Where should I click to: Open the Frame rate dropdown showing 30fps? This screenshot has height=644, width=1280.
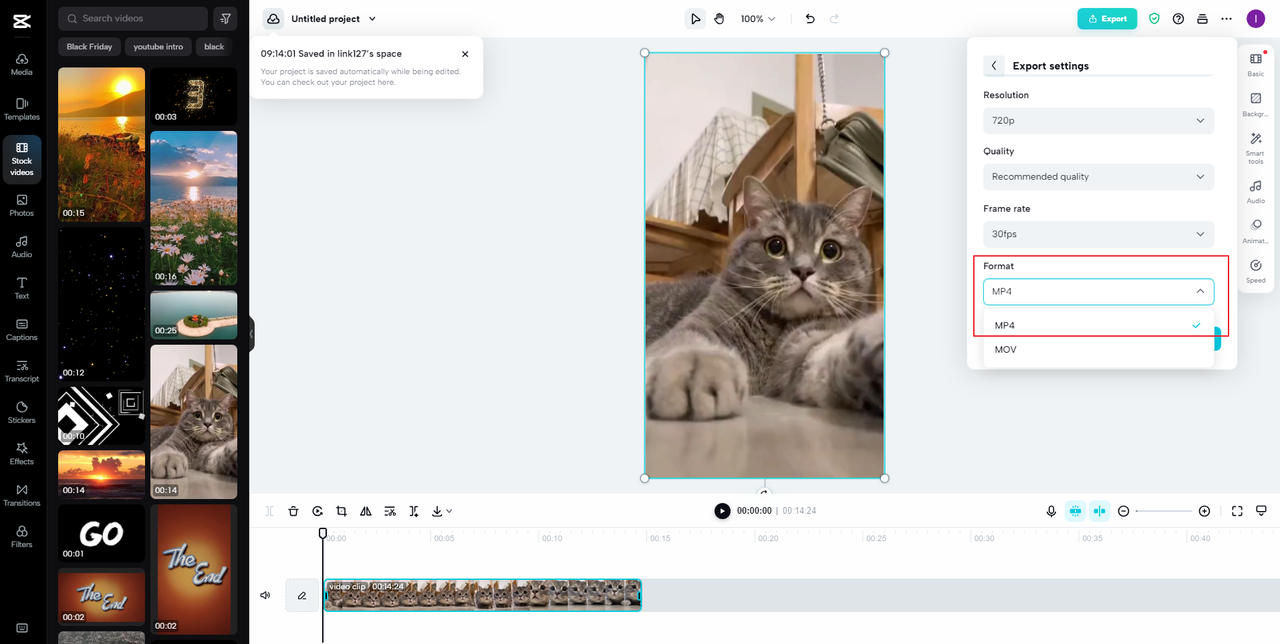point(1098,233)
